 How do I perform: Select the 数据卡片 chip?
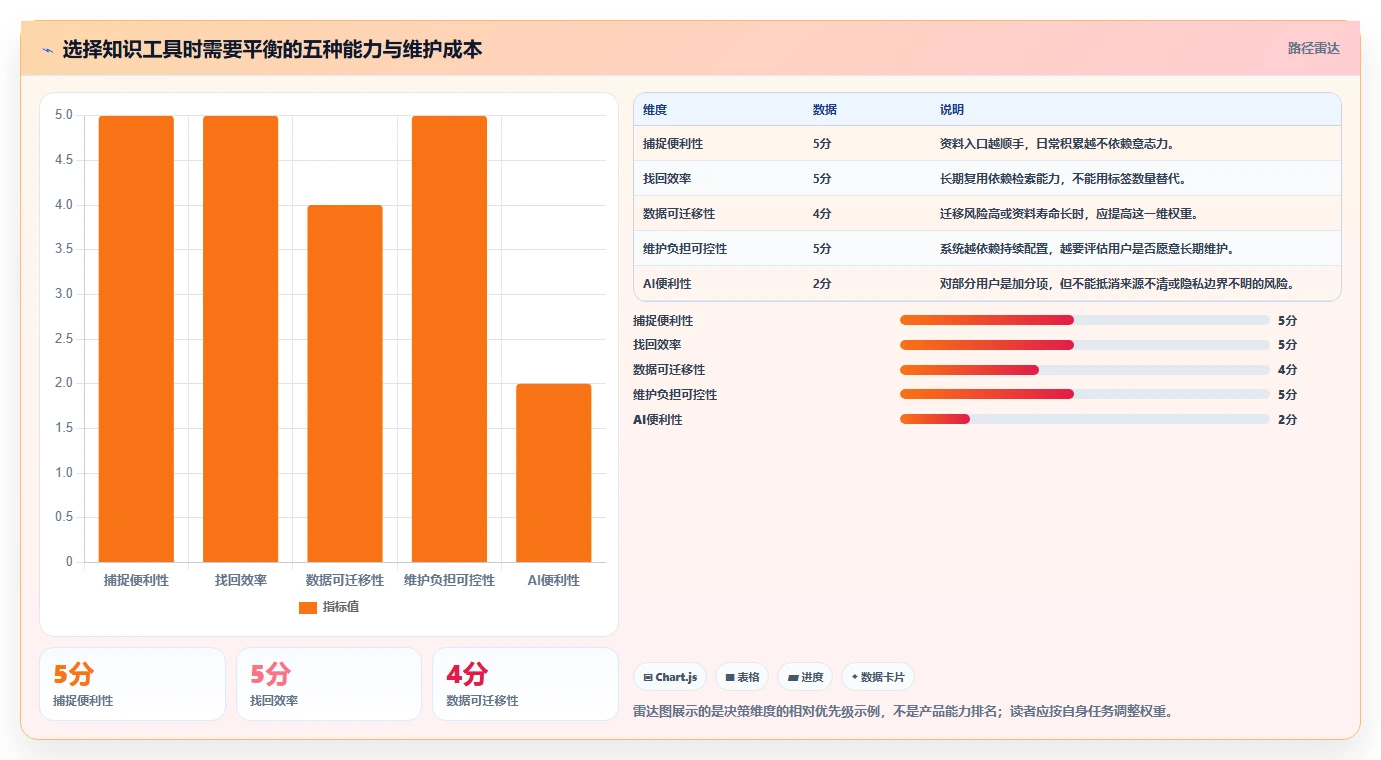878,677
